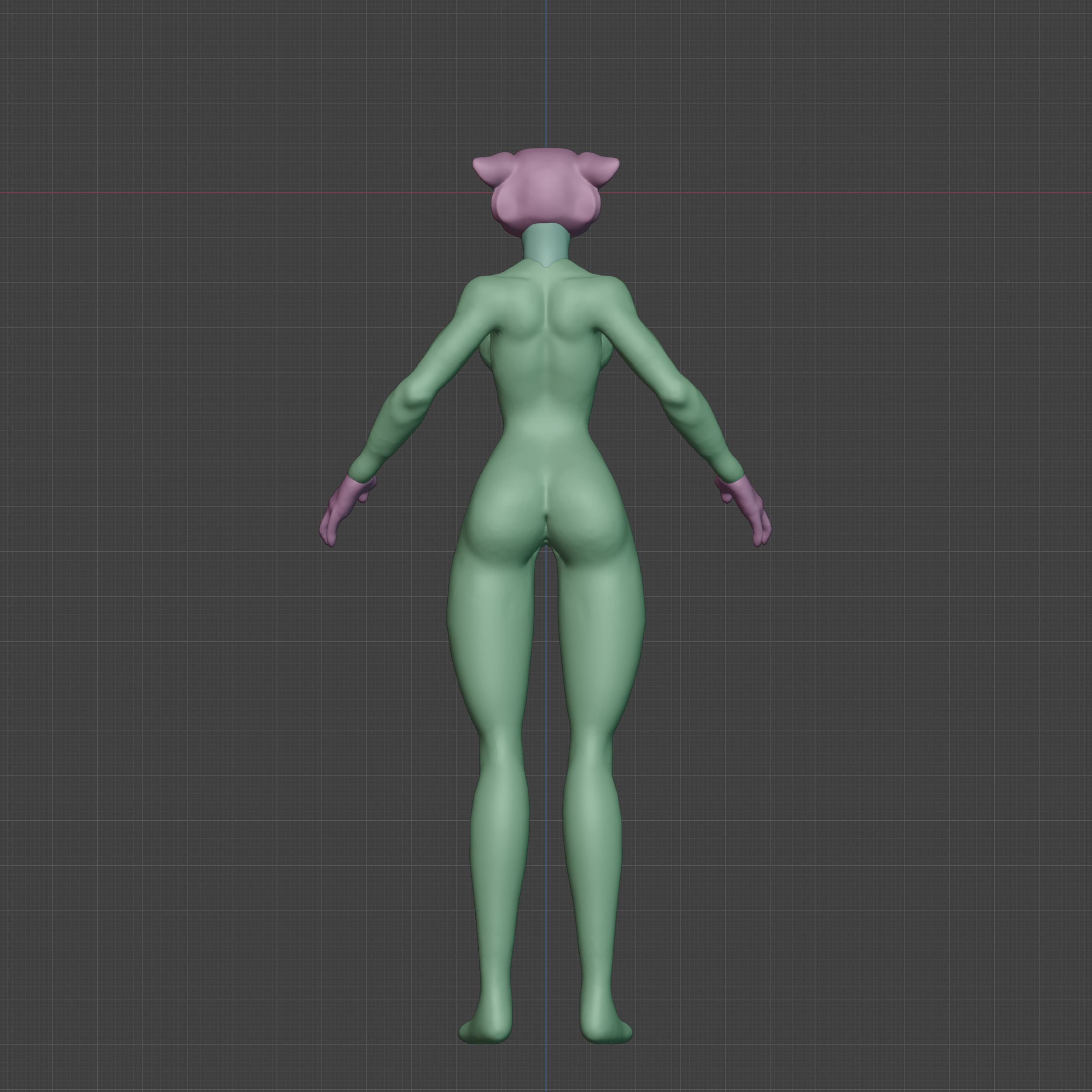
Task: Click the teal neck segment
Action: [546, 242]
